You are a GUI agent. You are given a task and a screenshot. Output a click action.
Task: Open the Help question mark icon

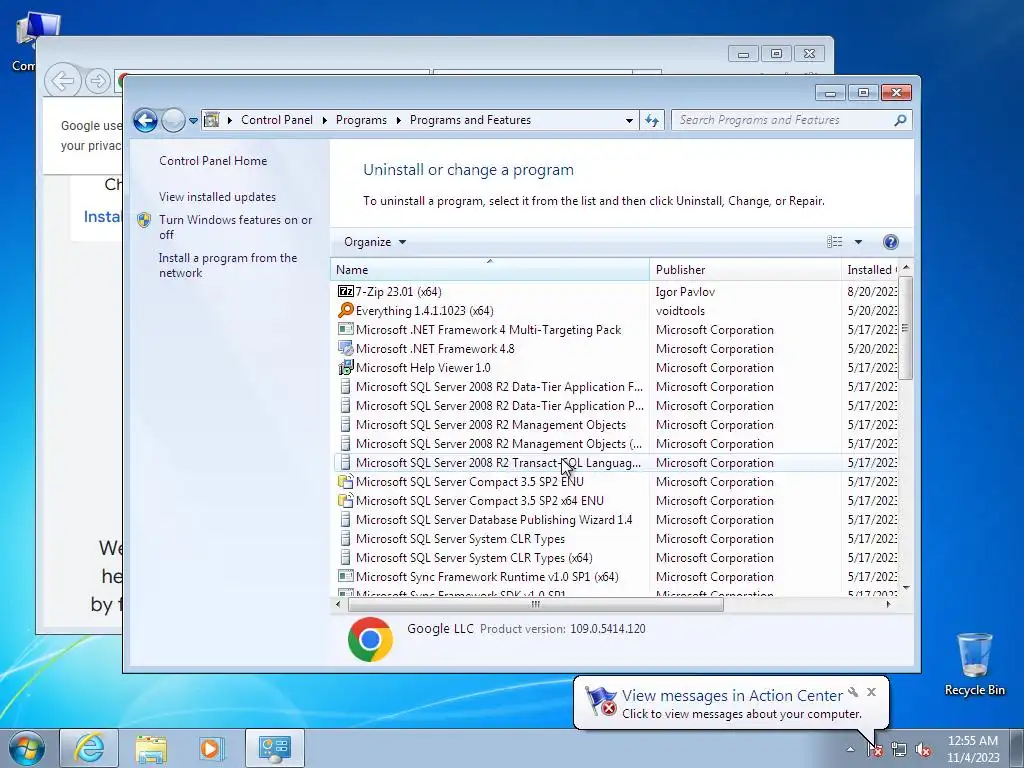[x=890, y=242]
